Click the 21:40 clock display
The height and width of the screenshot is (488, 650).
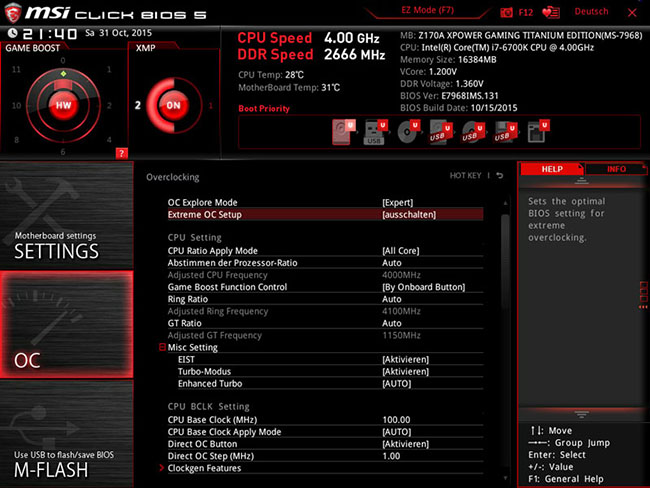click(x=49, y=34)
